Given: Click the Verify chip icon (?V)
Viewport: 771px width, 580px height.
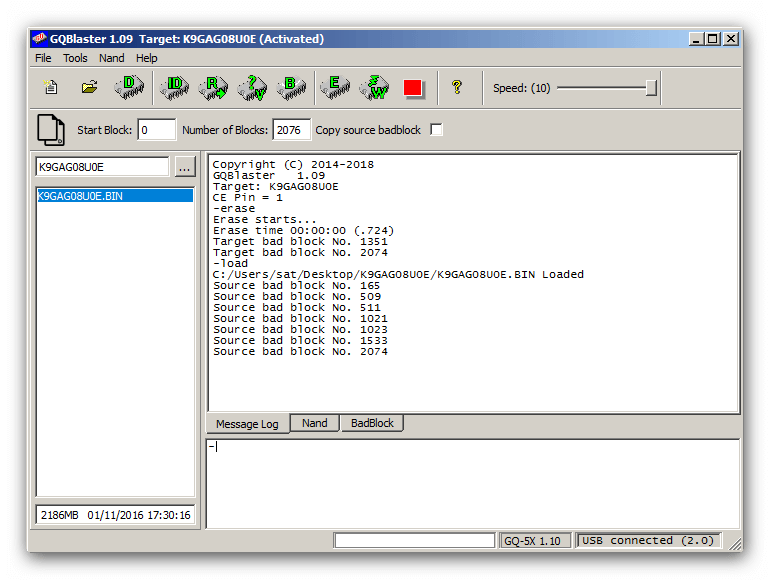Looking at the screenshot, I should tap(252, 88).
